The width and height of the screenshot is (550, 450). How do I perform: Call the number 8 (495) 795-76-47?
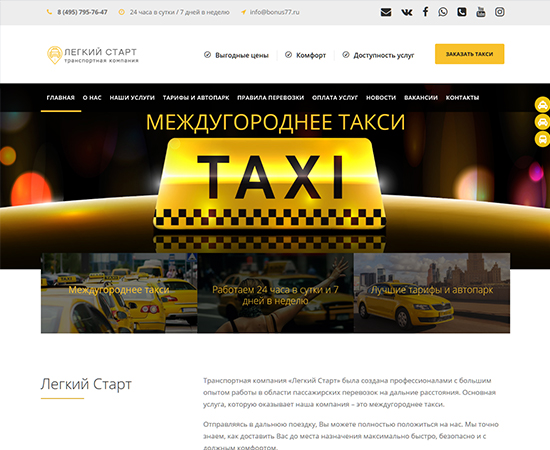click(x=82, y=12)
